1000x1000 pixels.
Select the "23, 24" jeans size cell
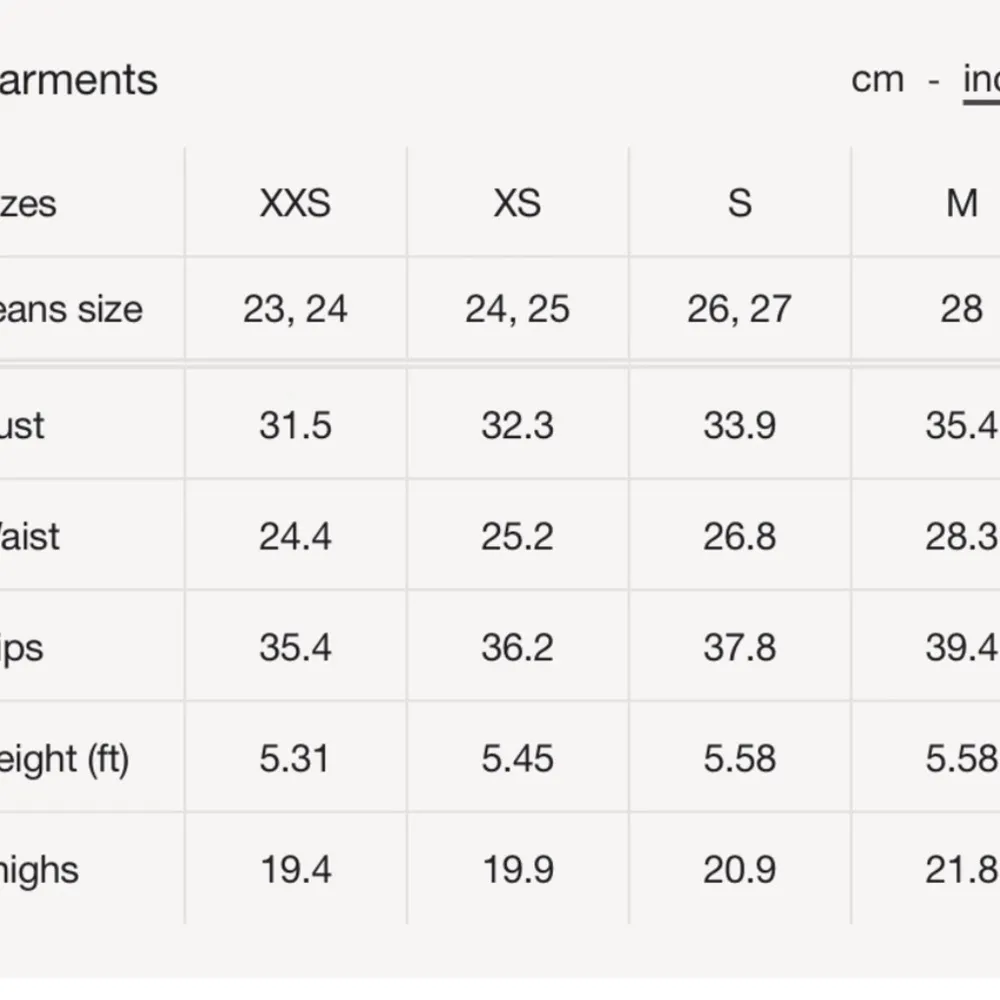(295, 309)
